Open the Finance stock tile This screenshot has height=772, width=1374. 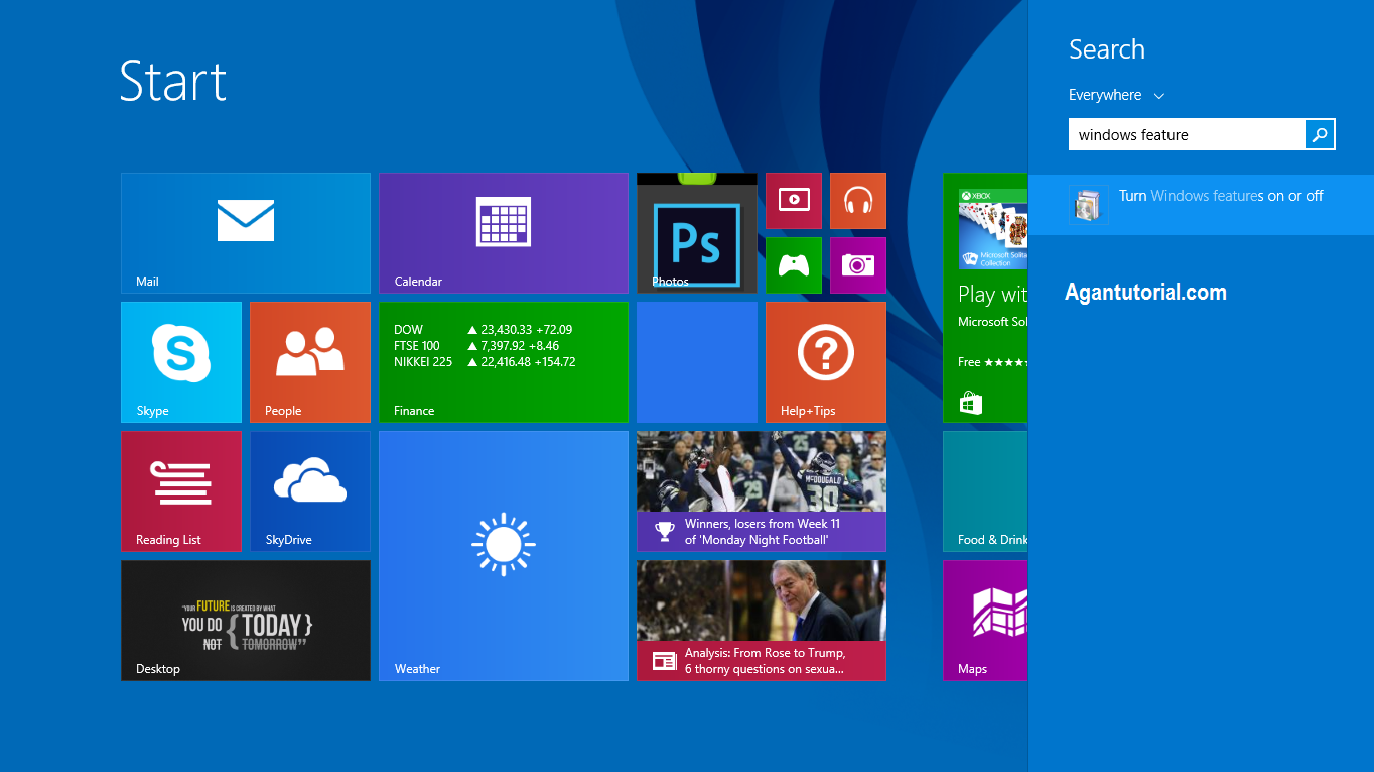[504, 362]
